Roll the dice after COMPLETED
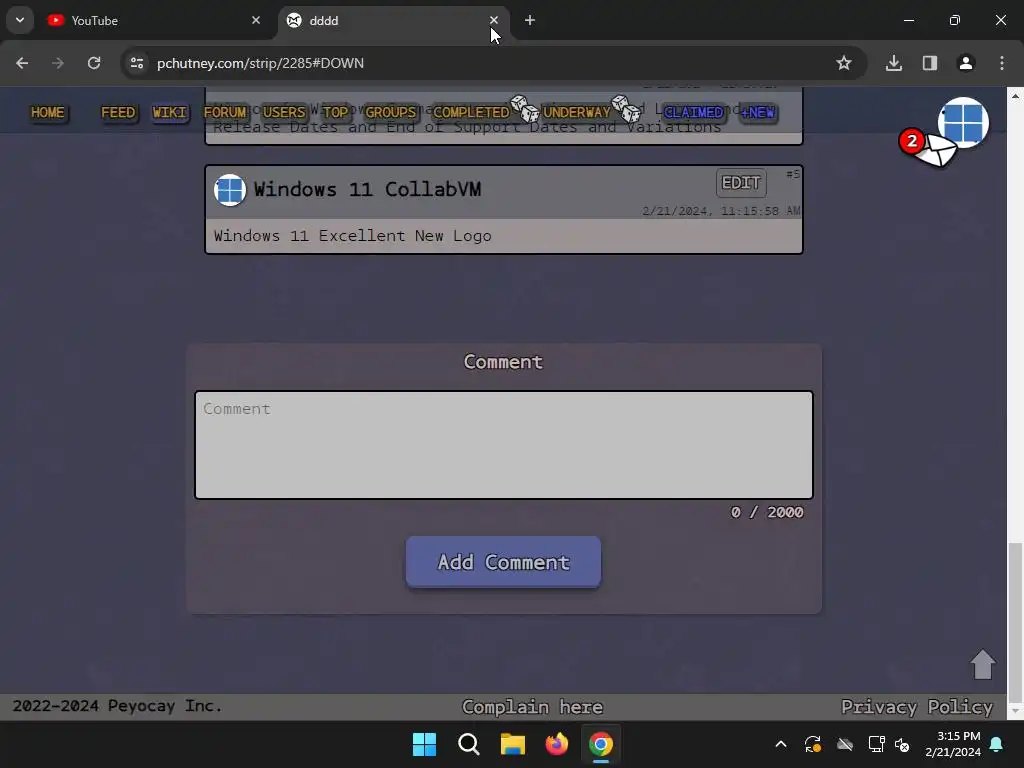Screen dimensions: 1024x768 tap(524, 108)
